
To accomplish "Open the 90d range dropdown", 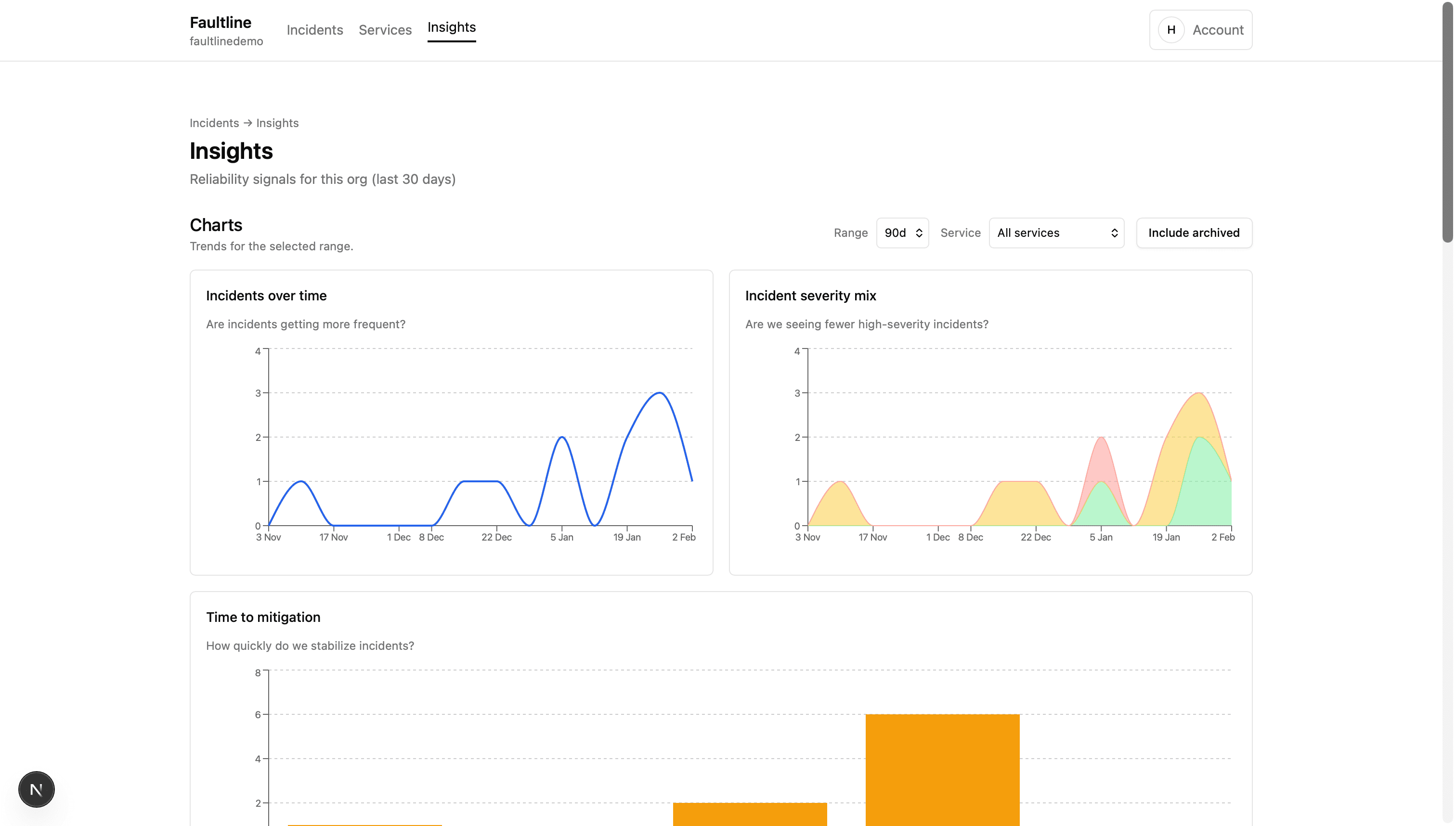I will pyautogui.click(x=902, y=232).
